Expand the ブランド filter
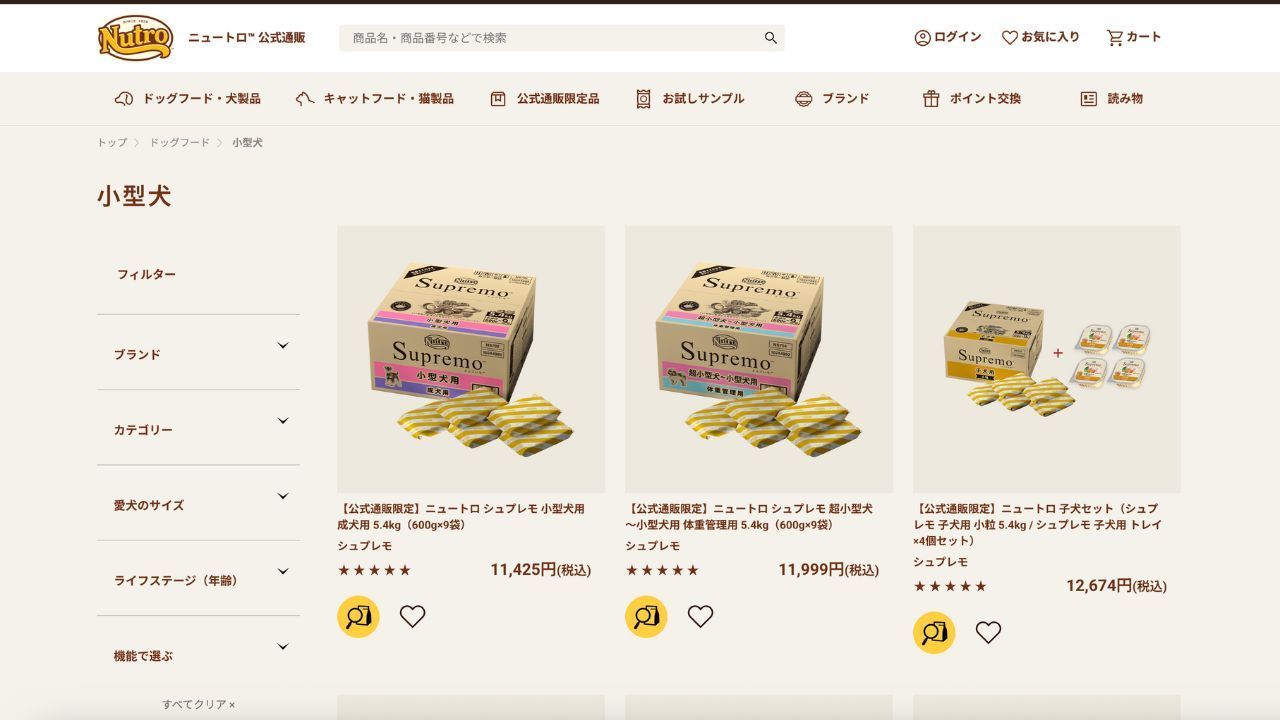The image size is (1280, 720). pos(198,353)
